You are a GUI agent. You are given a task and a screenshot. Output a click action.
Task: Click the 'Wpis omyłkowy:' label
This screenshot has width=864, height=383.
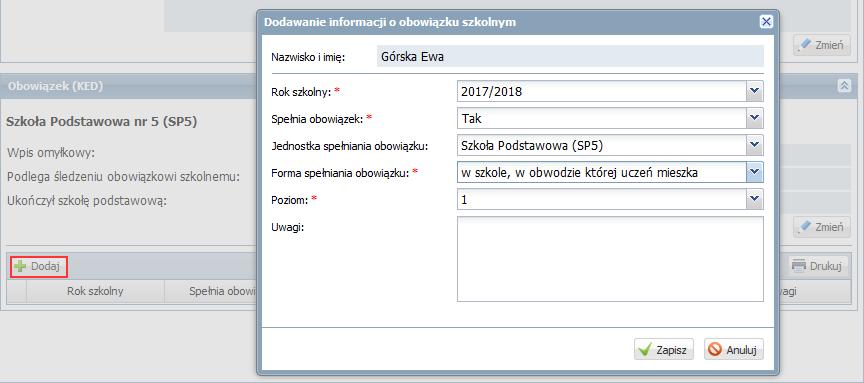51,153
